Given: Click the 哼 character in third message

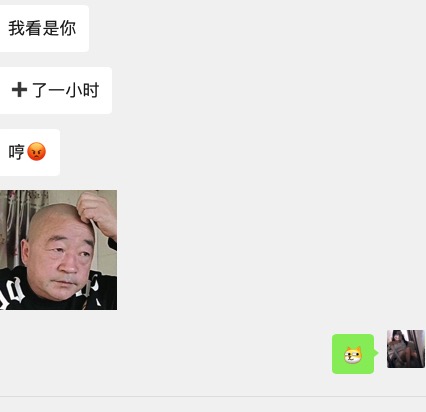Looking at the screenshot, I should pos(17,152).
